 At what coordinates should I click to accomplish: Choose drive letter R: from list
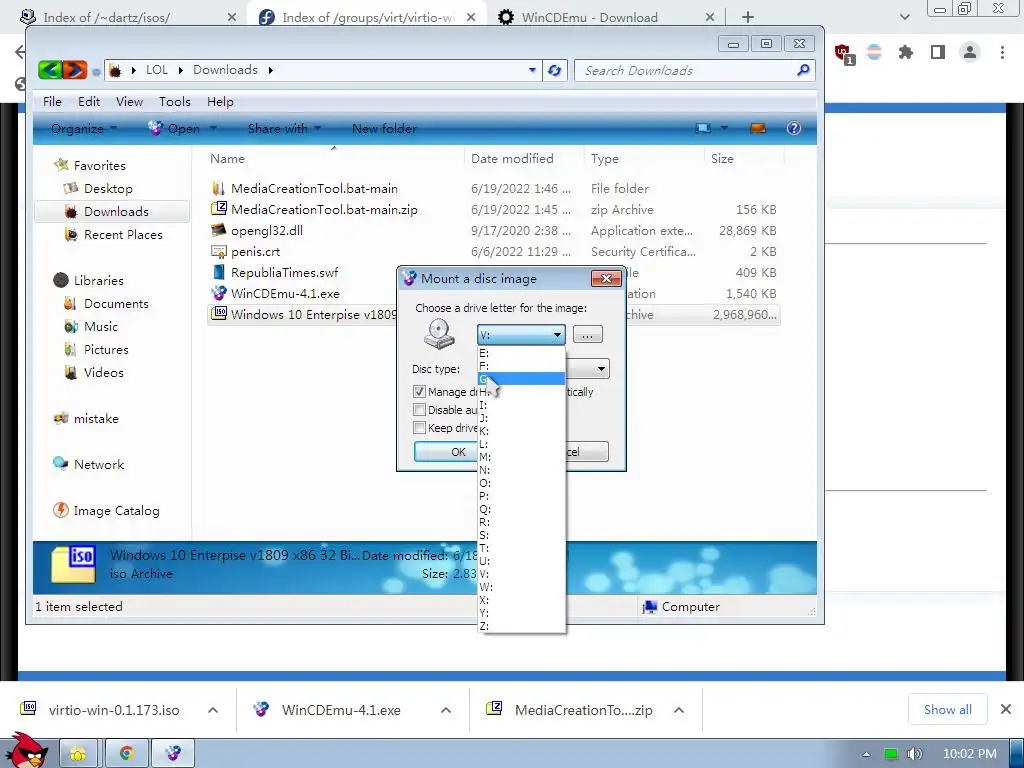[x=521, y=522]
